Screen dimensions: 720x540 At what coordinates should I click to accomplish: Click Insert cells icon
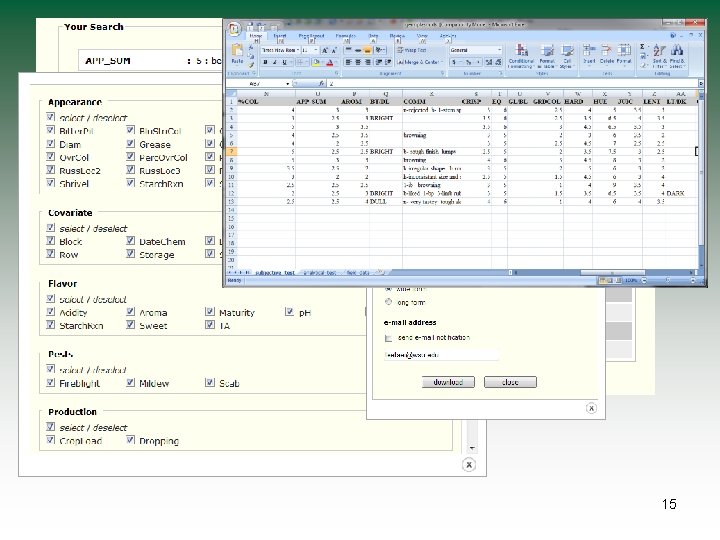coord(589,53)
